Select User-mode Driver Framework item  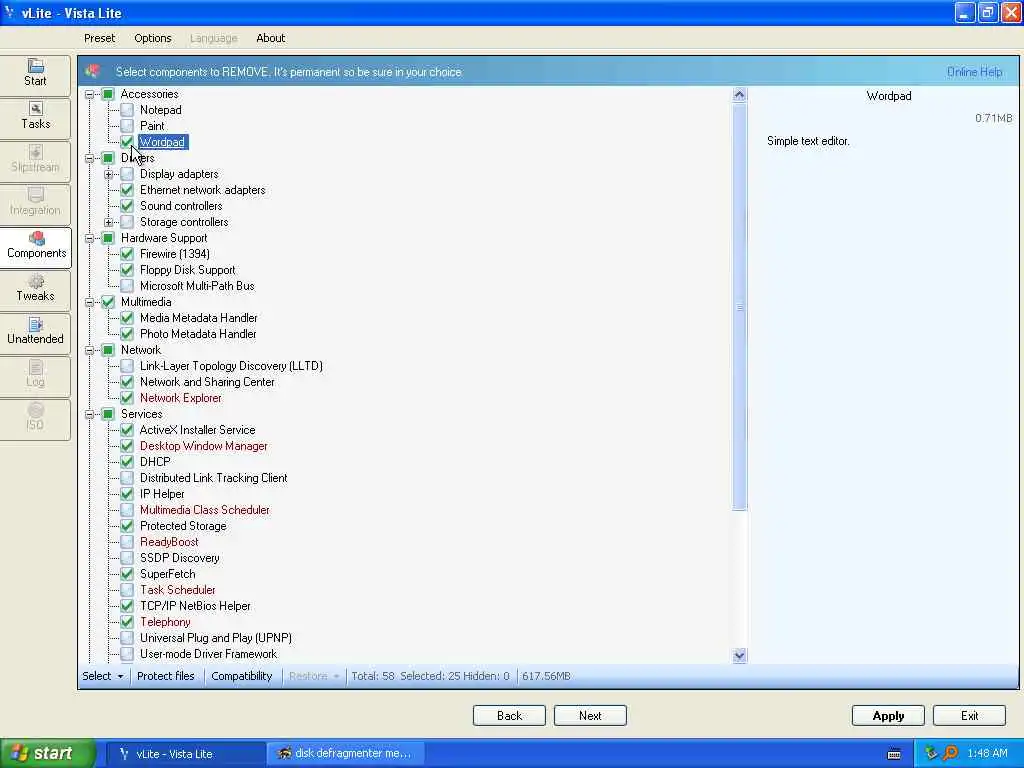coord(208,654)
